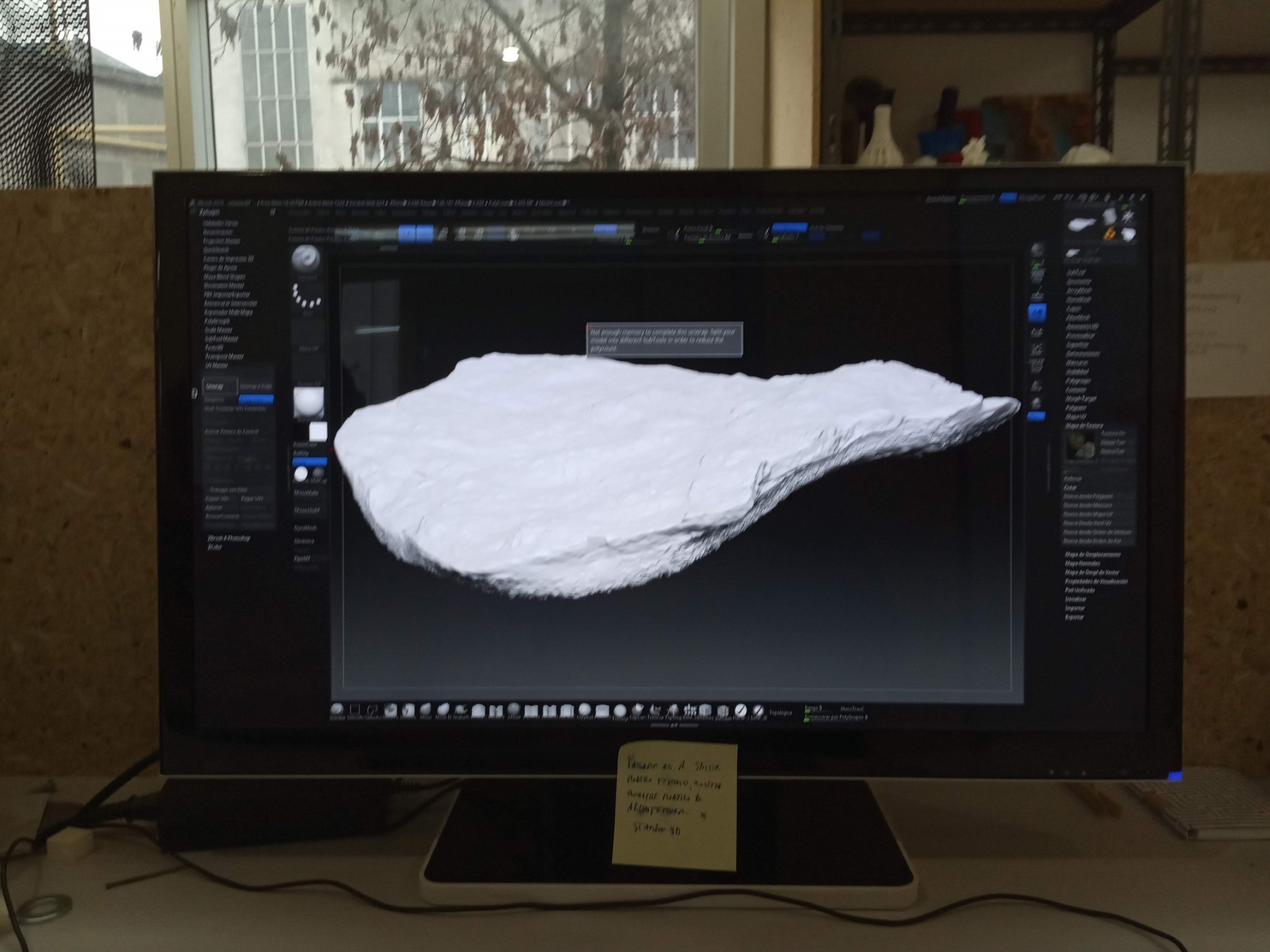Collapse the Mapa de Textura subpalette

[1084, 426]
